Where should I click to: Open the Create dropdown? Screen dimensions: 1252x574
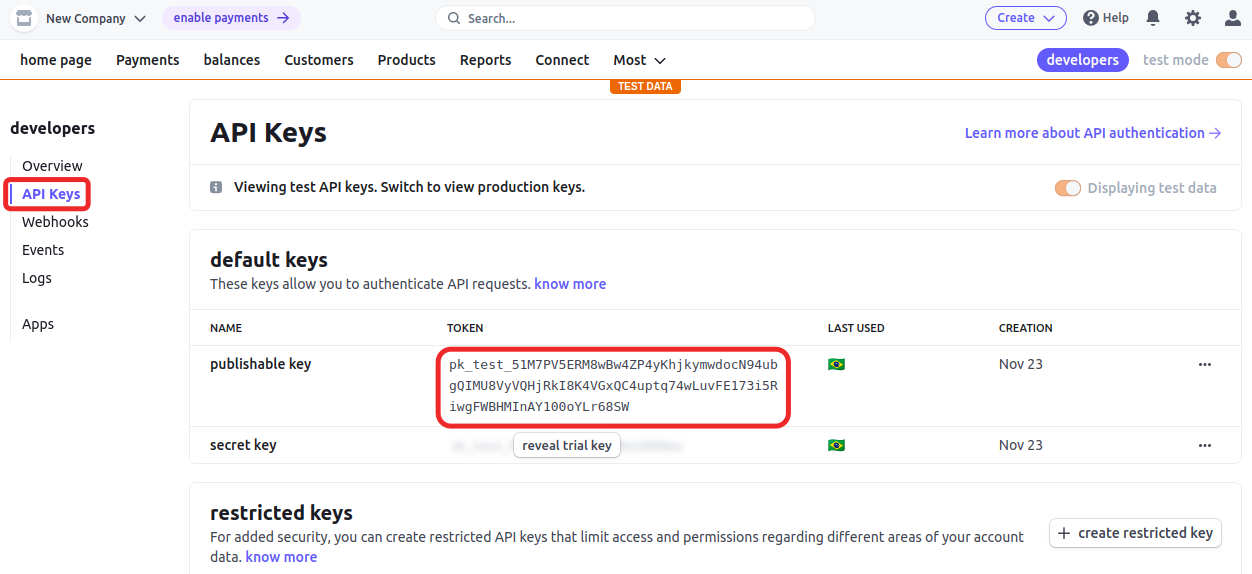coord(1025,18)
